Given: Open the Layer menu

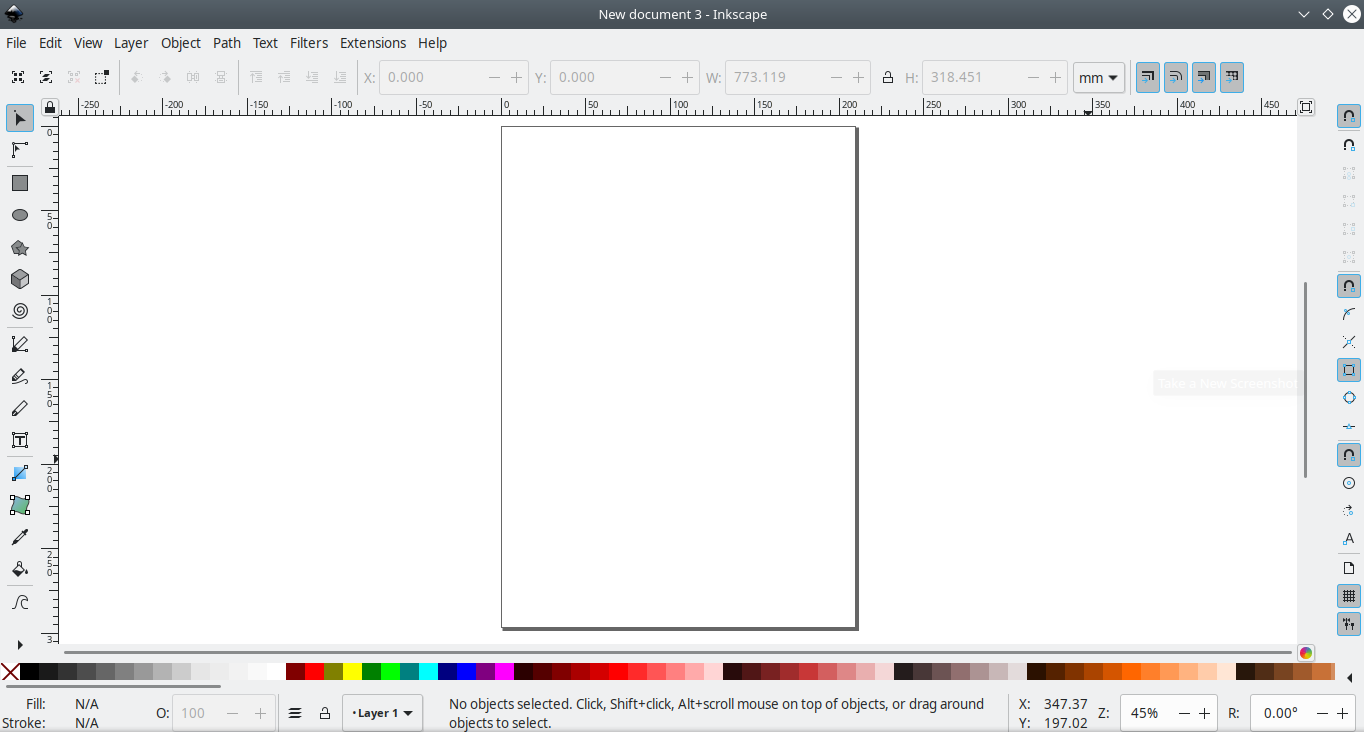Looking at the screenshot, I should pyautogui.click(x=131, y=43).
